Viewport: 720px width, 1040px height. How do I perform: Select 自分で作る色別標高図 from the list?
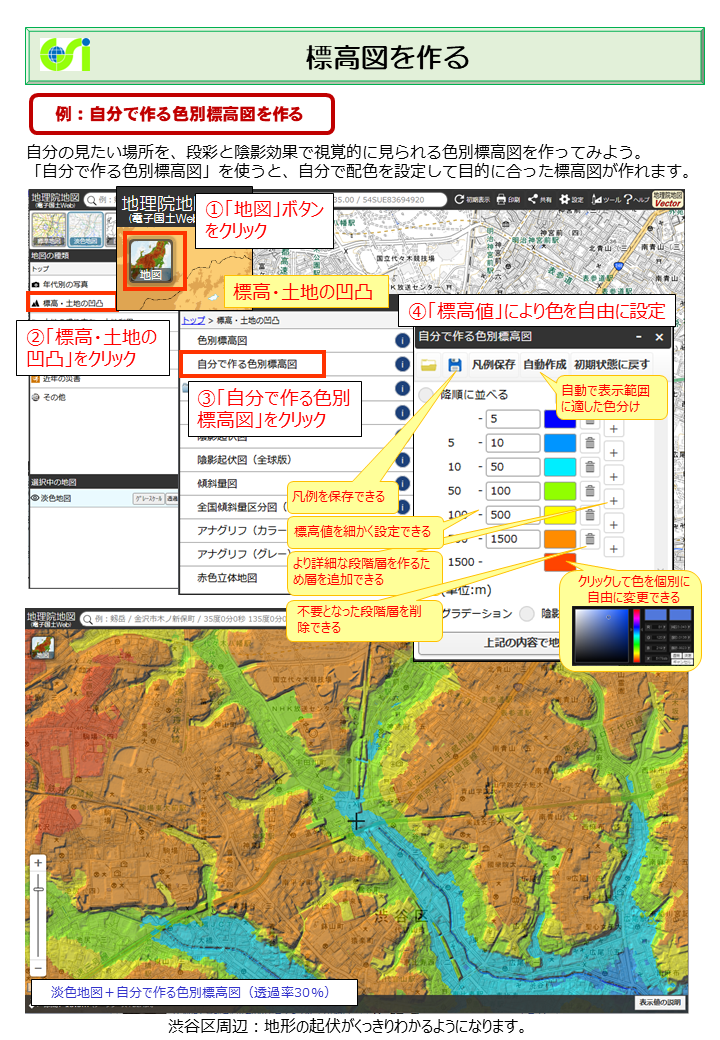(247, 364)
